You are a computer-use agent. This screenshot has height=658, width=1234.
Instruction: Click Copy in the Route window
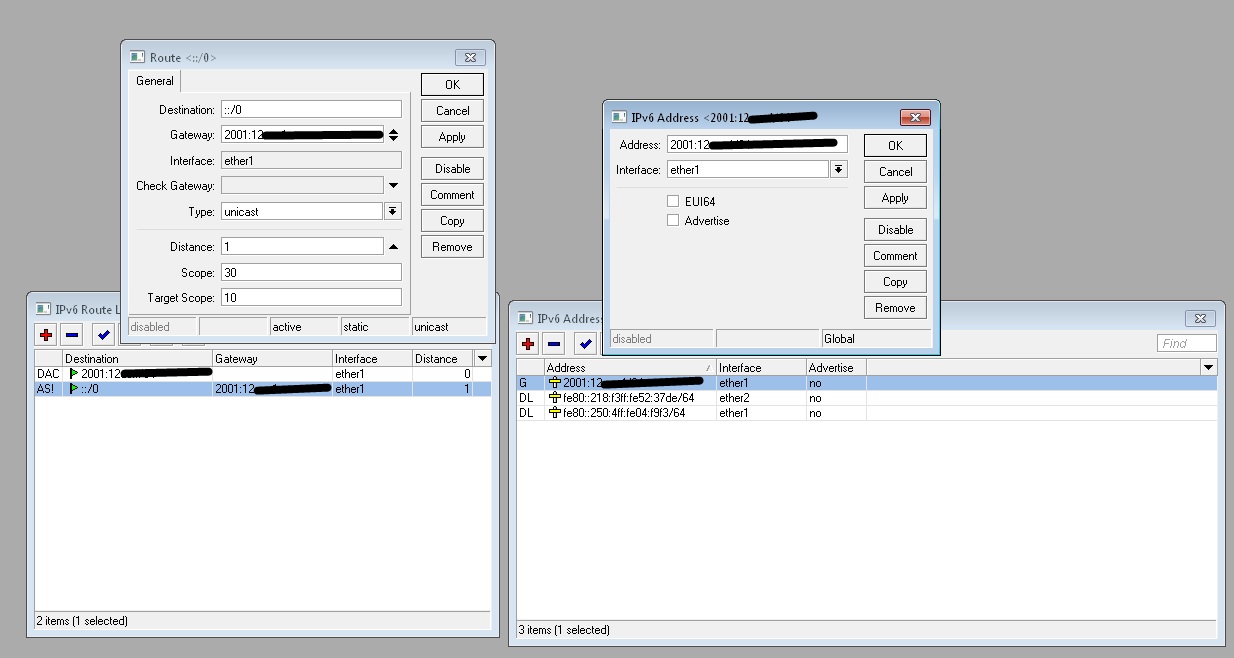click(453, 220)
